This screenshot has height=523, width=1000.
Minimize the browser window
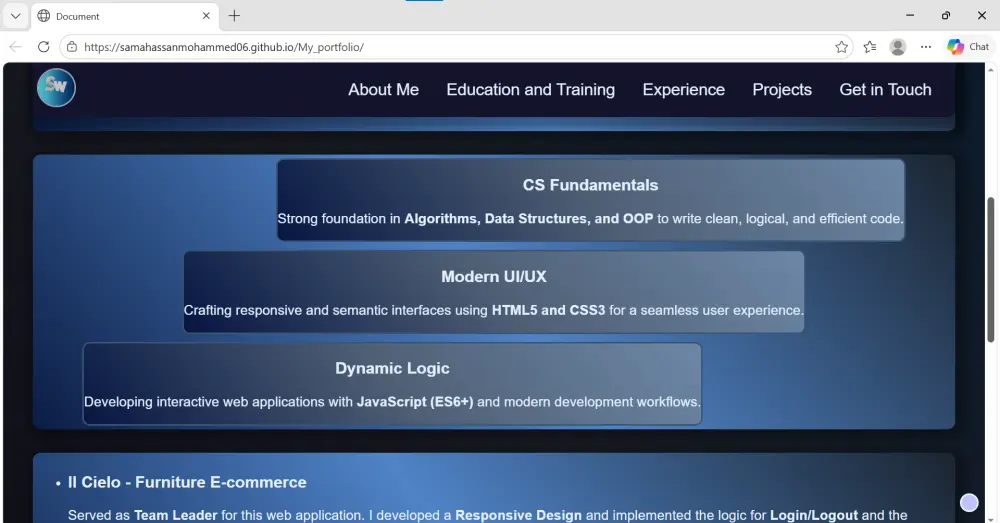pos(910,15)
